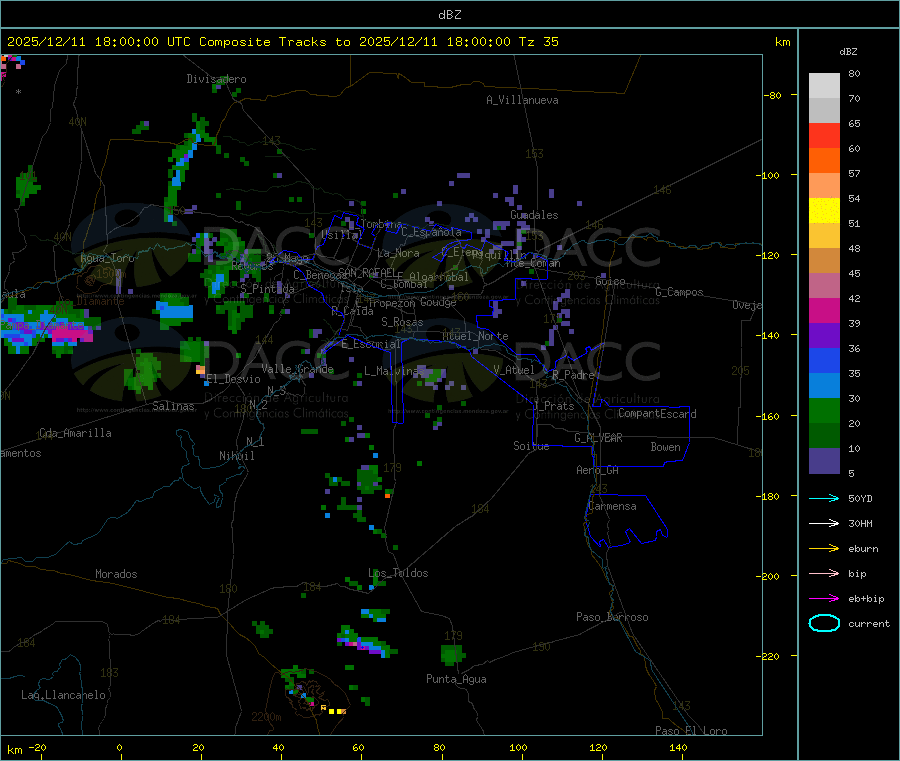
Task: Click the A_Villanueva map label
Action: (x=522, y=100)
